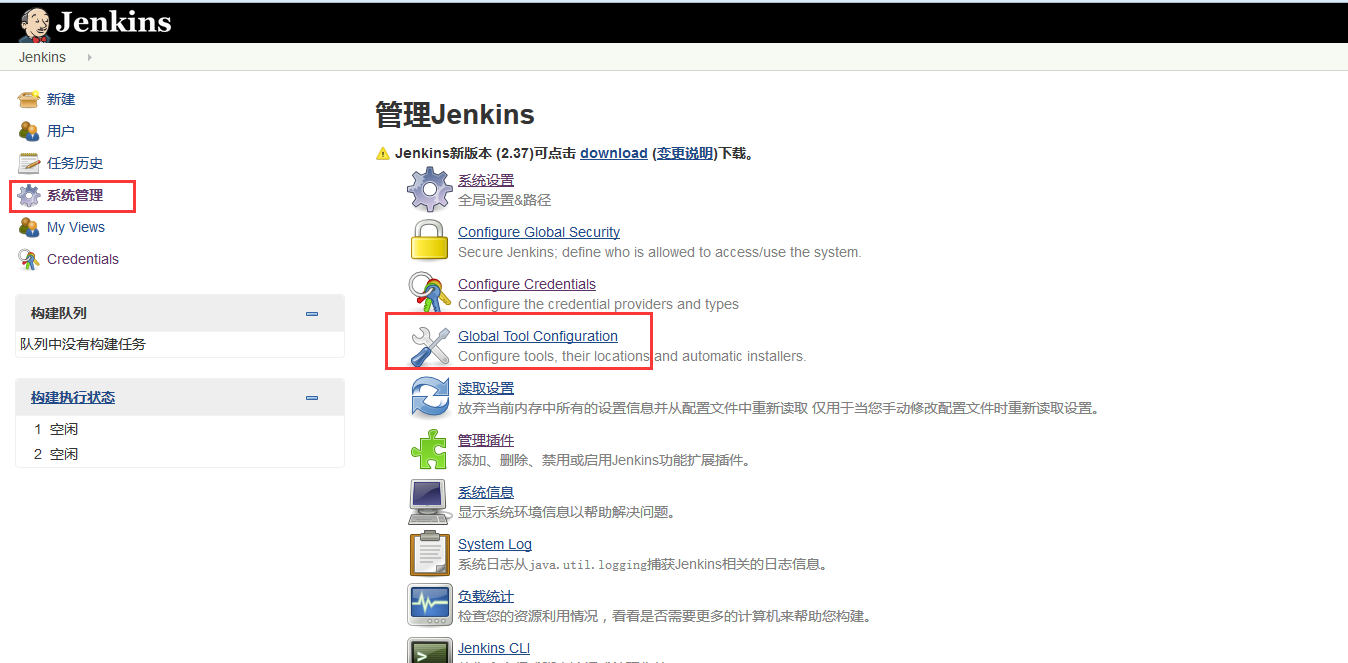Open 用户 in the sidebar
The image size is (1348, 663).
tap(61, 131)
